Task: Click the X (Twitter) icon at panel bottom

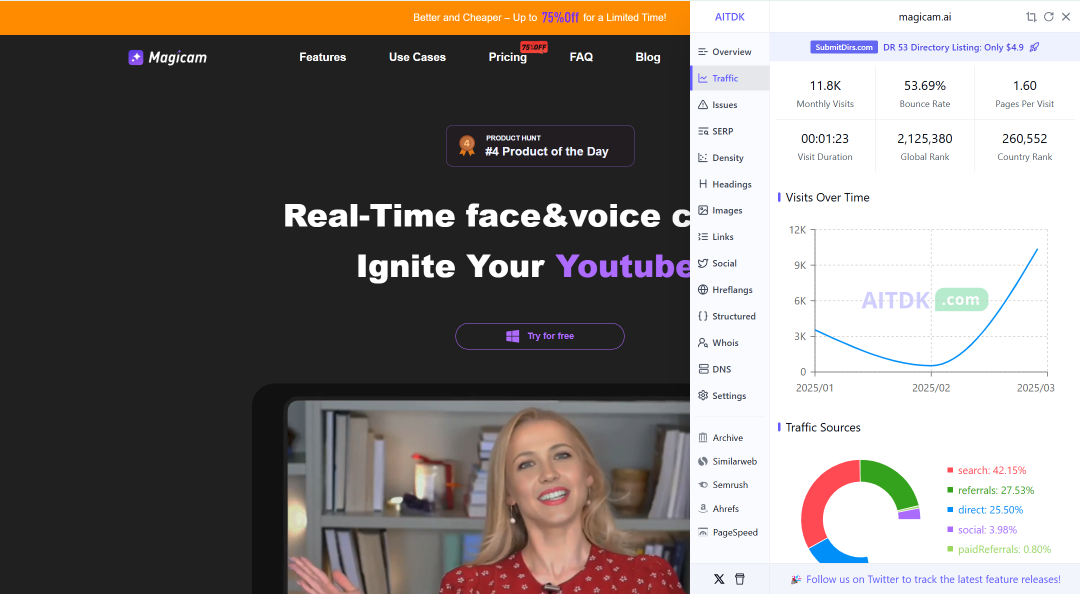Action: 719,579
